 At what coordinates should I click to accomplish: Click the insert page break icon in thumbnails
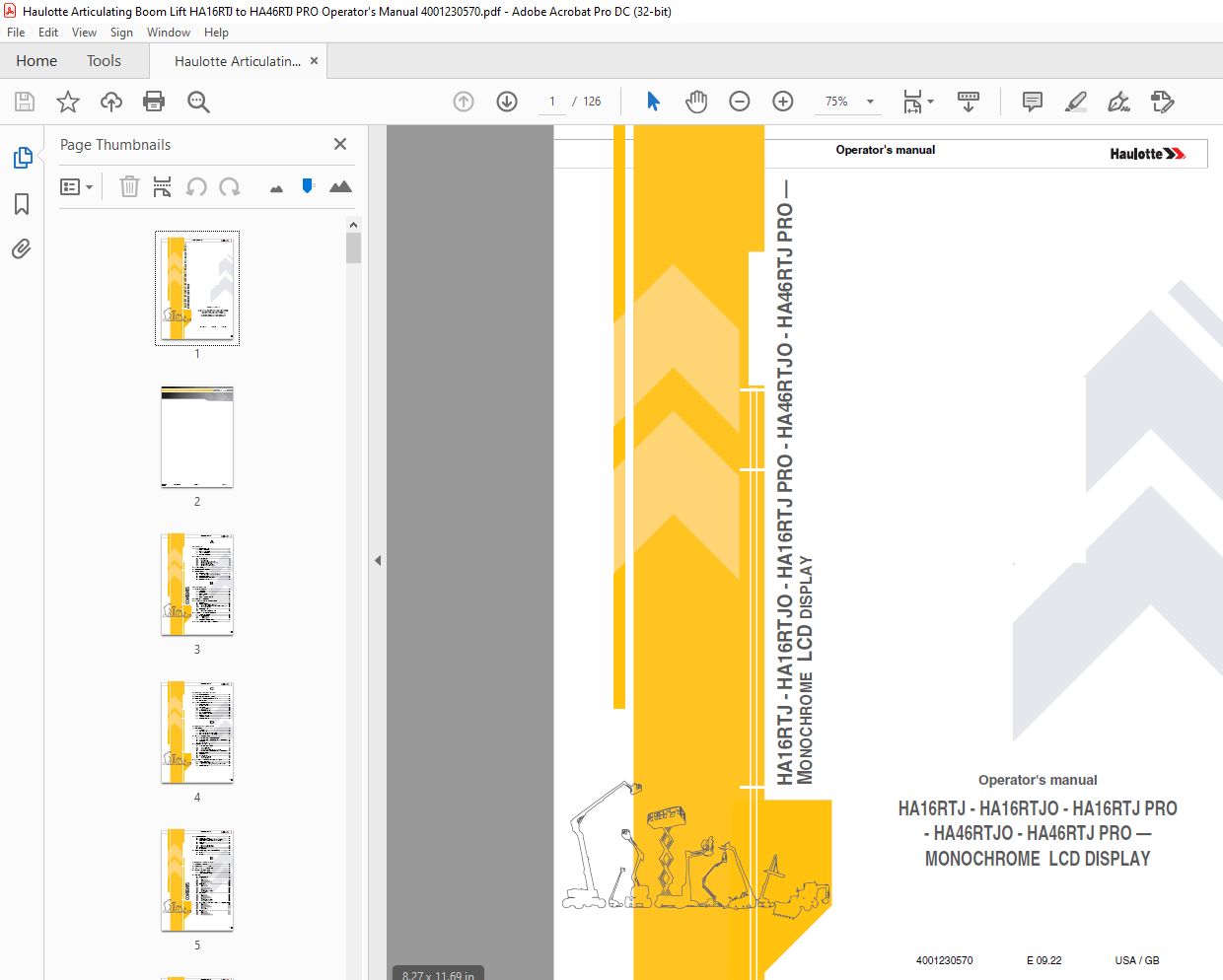pyautogui.click(x=163, y=186)
